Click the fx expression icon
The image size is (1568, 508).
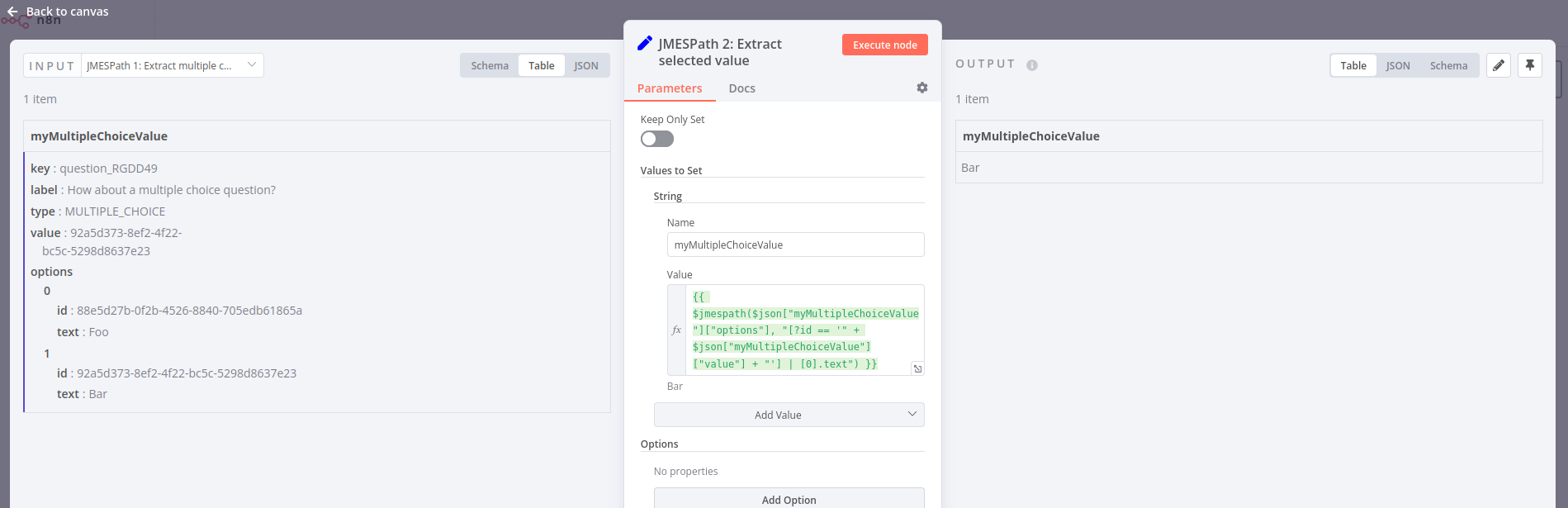[x=676, y=330]
